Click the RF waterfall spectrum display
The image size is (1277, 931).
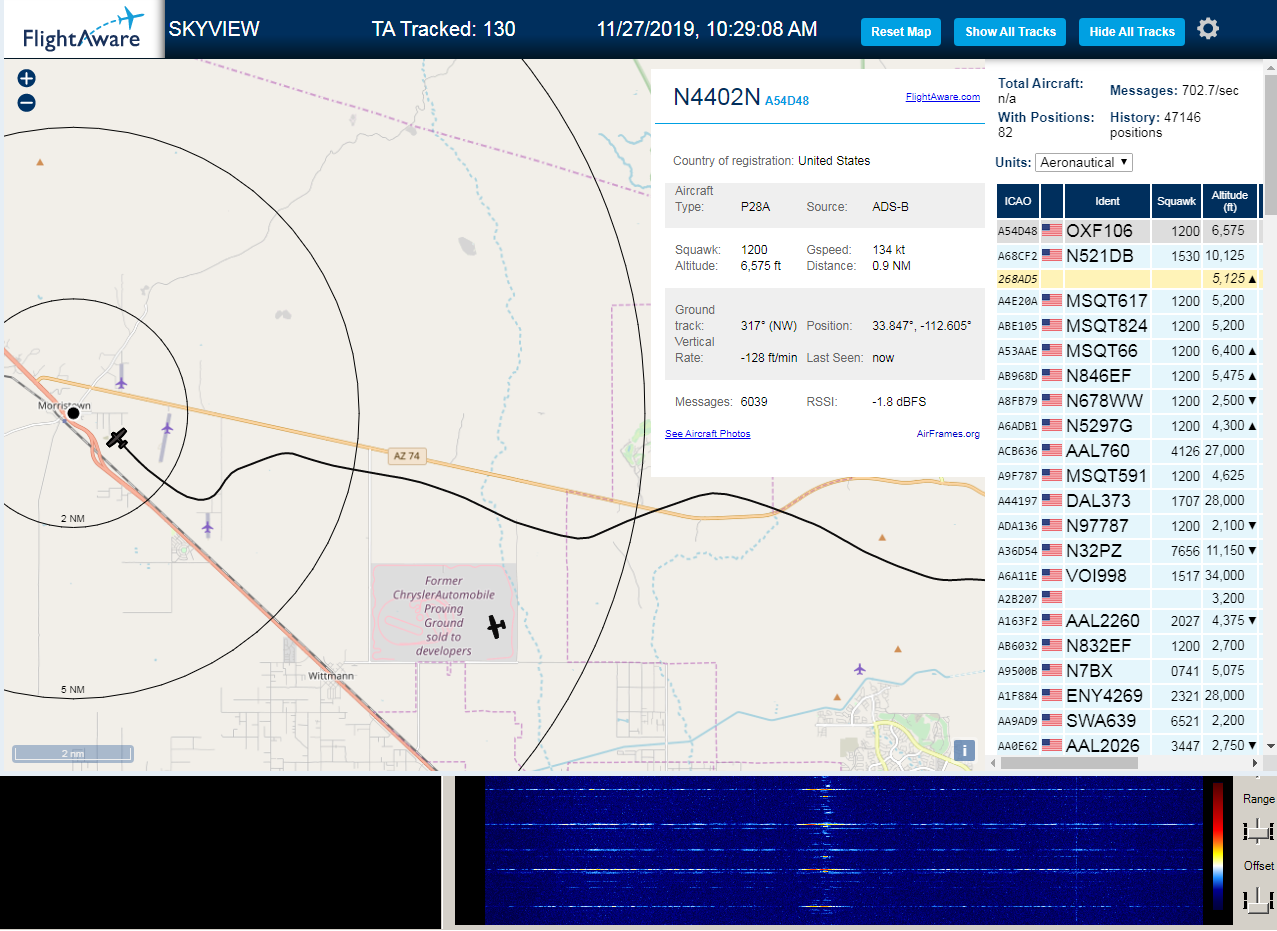tap(845, 851)
